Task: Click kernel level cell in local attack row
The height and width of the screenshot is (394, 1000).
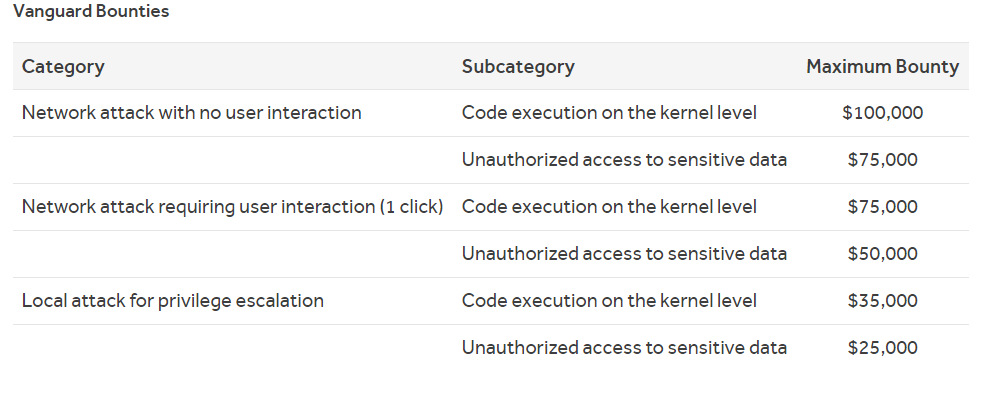Action: tap(609, 301)
